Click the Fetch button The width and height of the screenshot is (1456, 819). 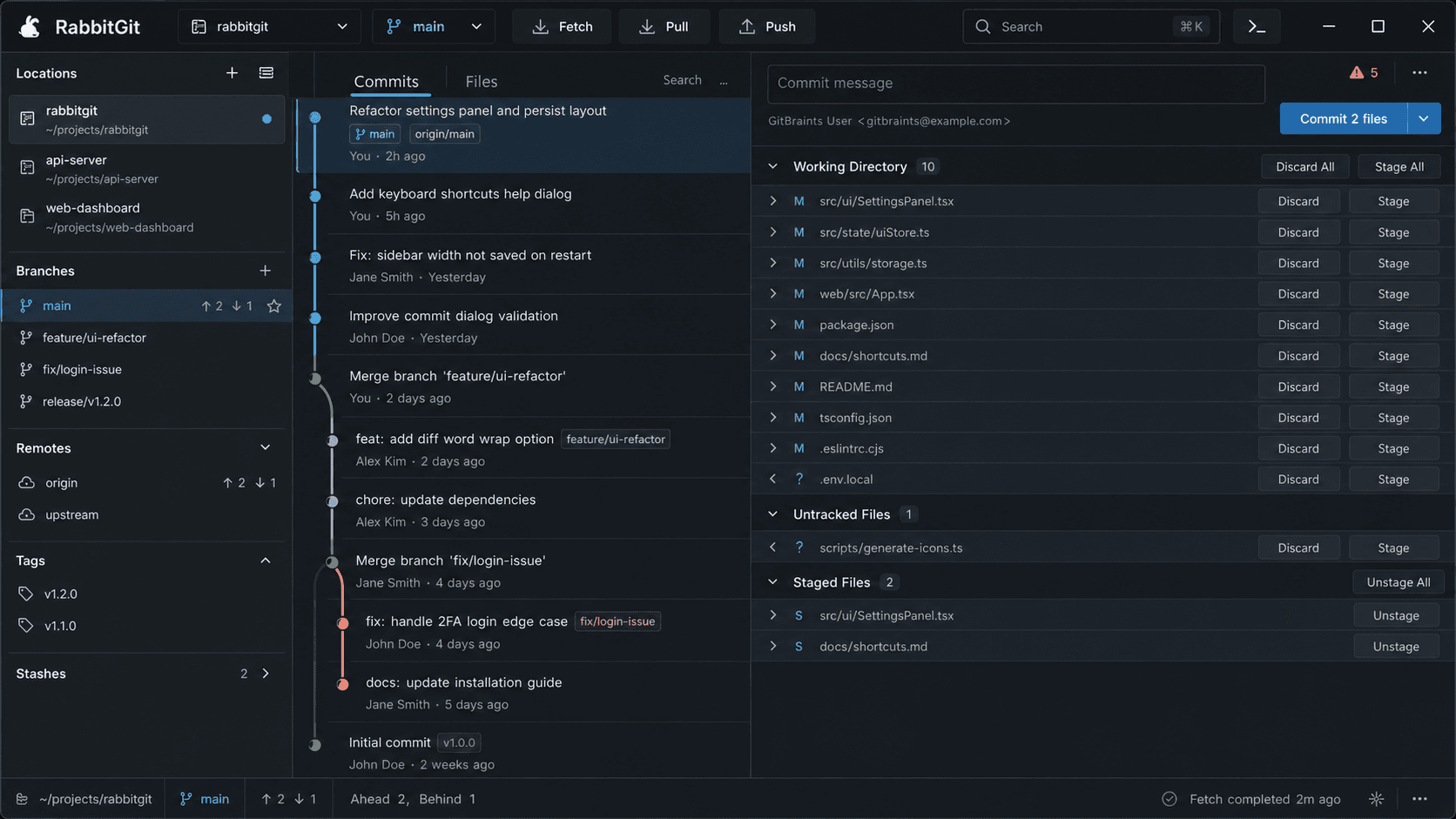tap(562, 27)
